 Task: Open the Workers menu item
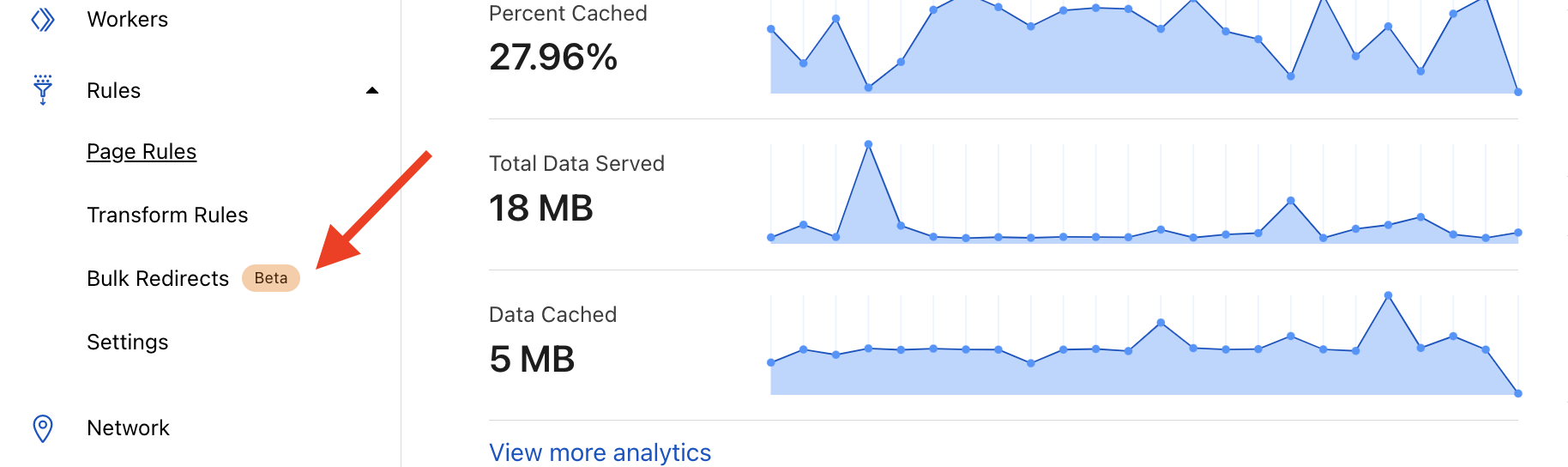pos(127,19)
